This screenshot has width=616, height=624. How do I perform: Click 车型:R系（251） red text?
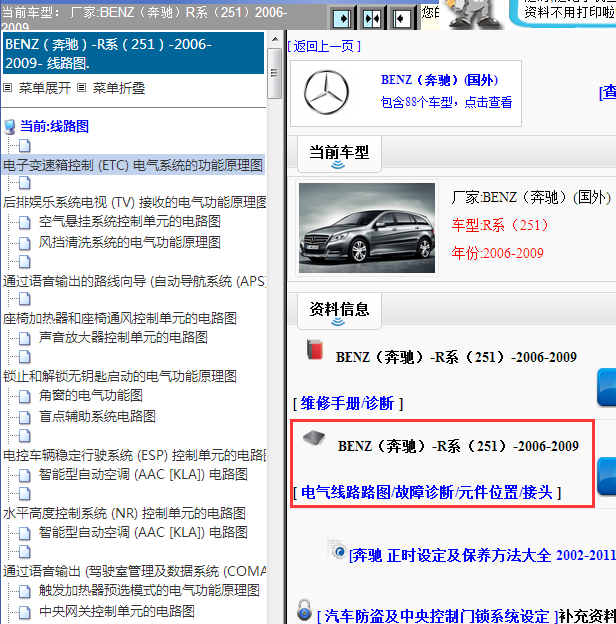point(500,225)
